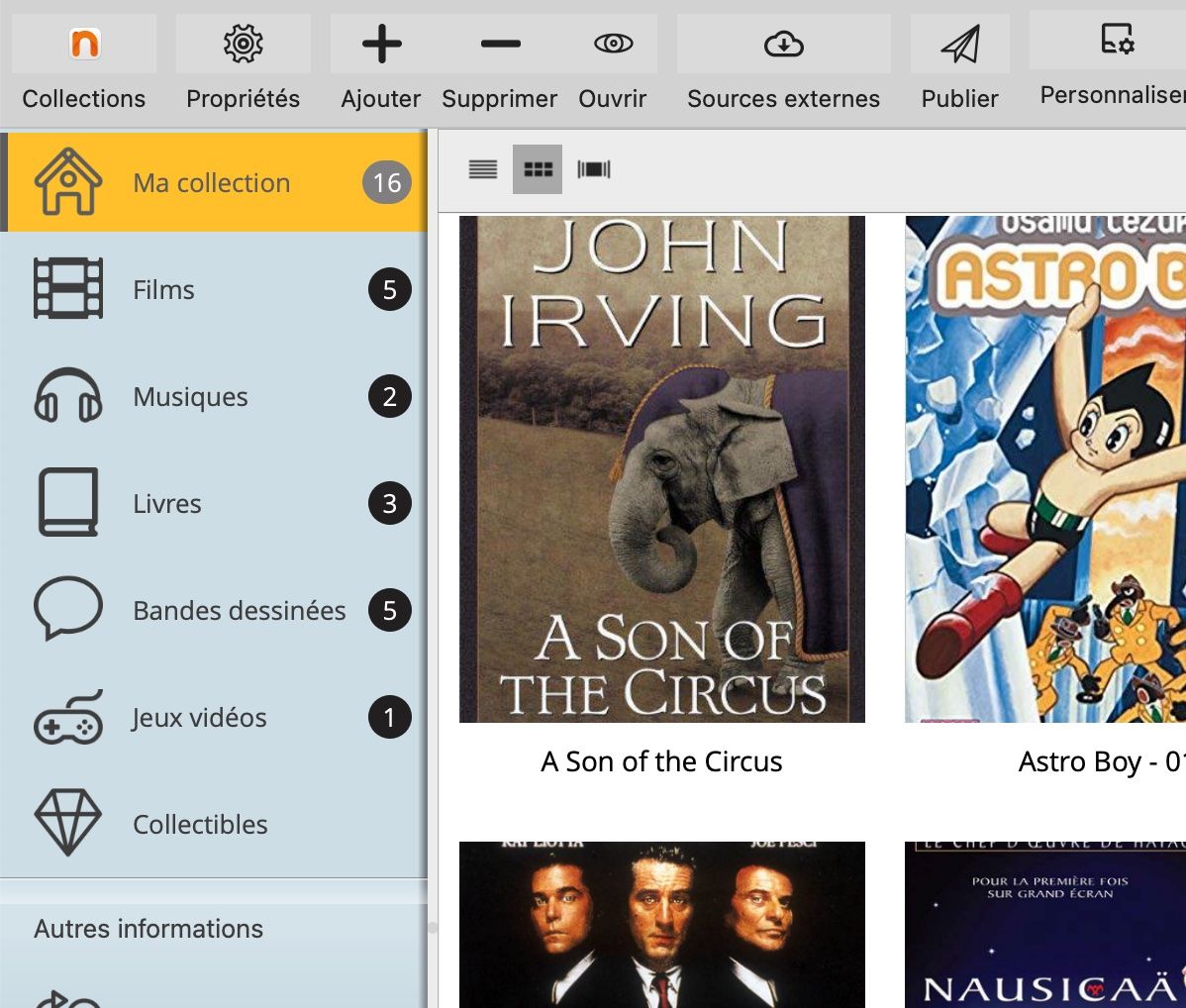Select Ma collection in sidebar
Screen dimensions: 1186x1008
tap(212, 183)
